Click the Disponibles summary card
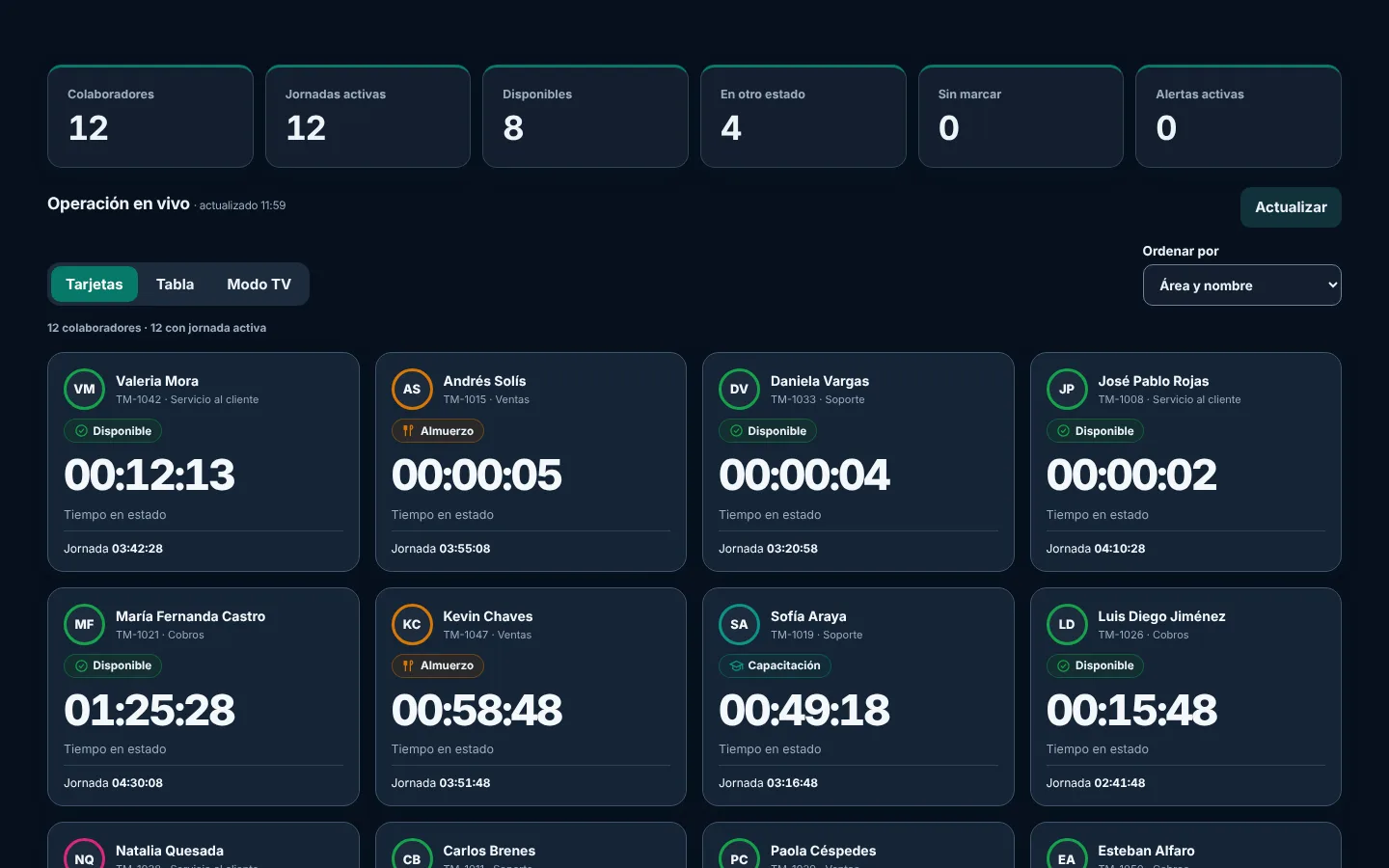 [x=586, y=117]
